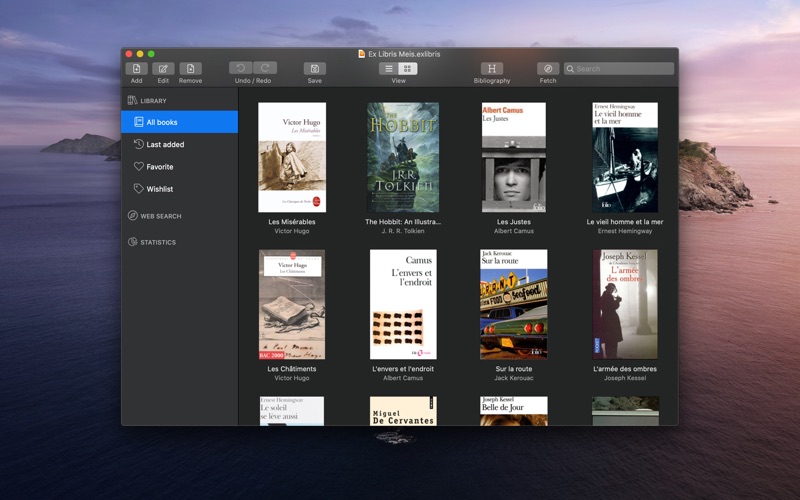
Task: Click the Redo arrow button
Action: (265, 68)
